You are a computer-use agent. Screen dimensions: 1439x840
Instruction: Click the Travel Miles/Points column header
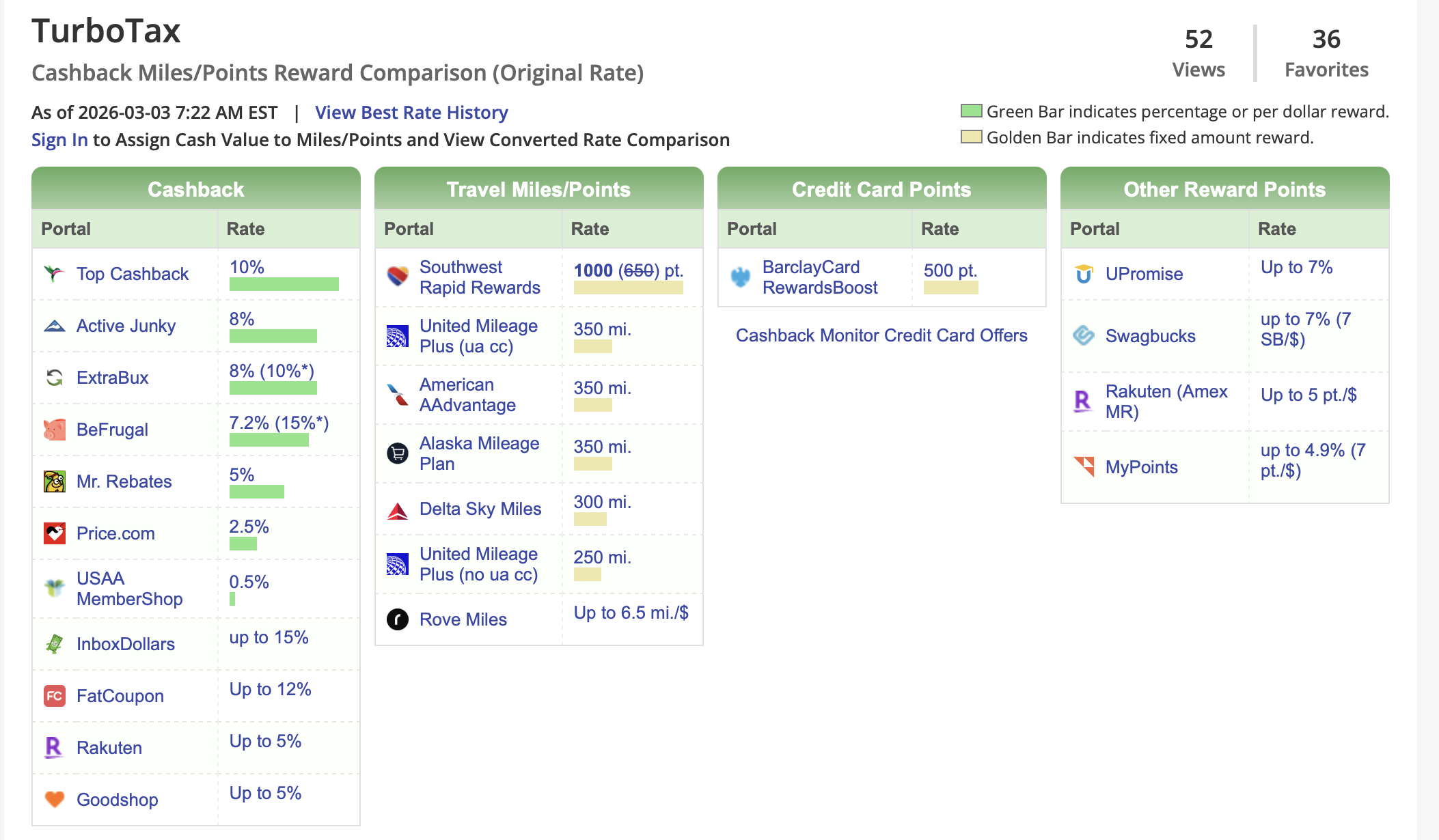pyautogui.click(x=538, y=189)
